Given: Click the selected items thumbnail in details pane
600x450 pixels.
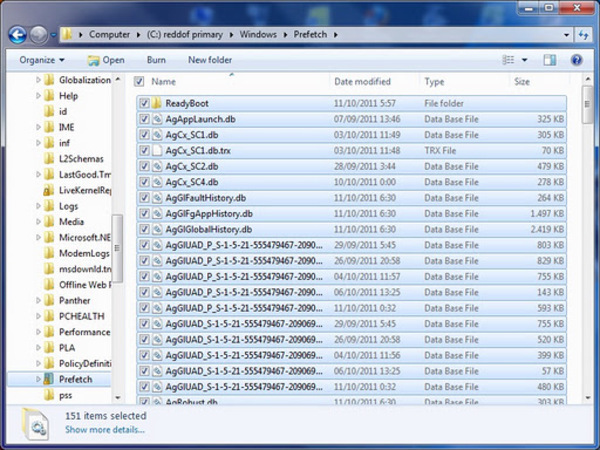Looking at the screenshot, I should (x=35, y=424).
